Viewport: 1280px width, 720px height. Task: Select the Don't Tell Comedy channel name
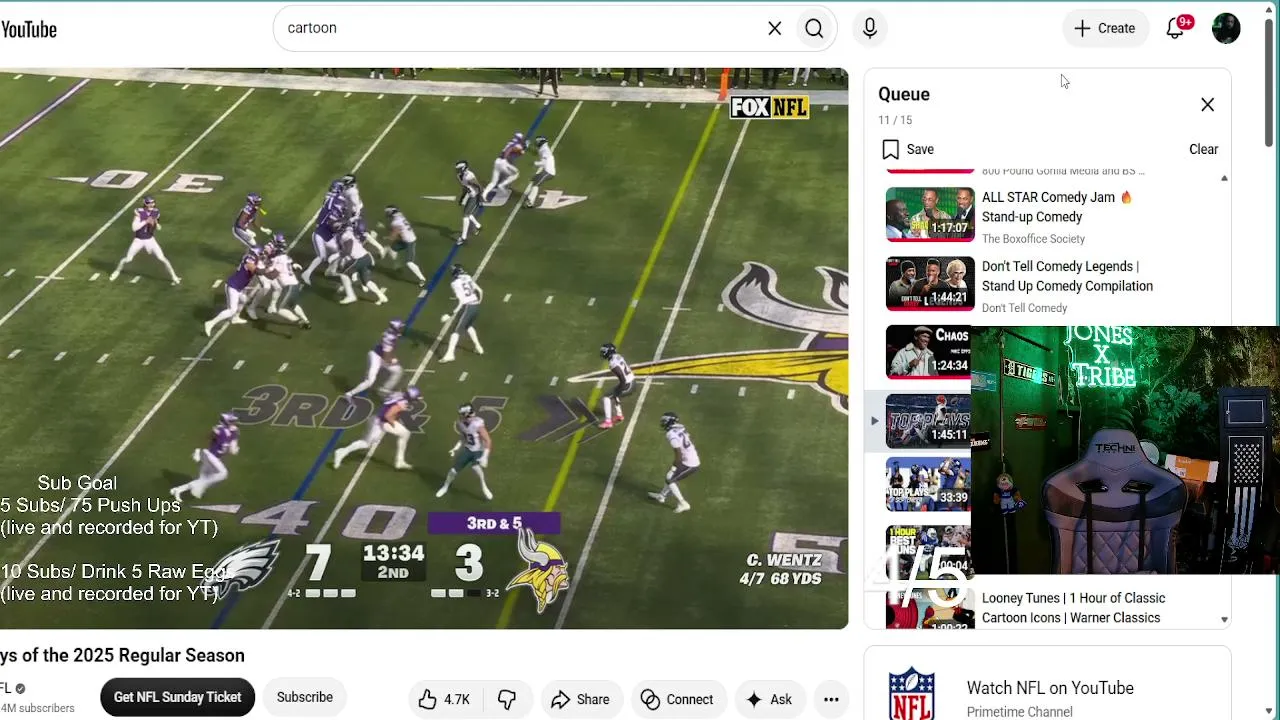1025,308
